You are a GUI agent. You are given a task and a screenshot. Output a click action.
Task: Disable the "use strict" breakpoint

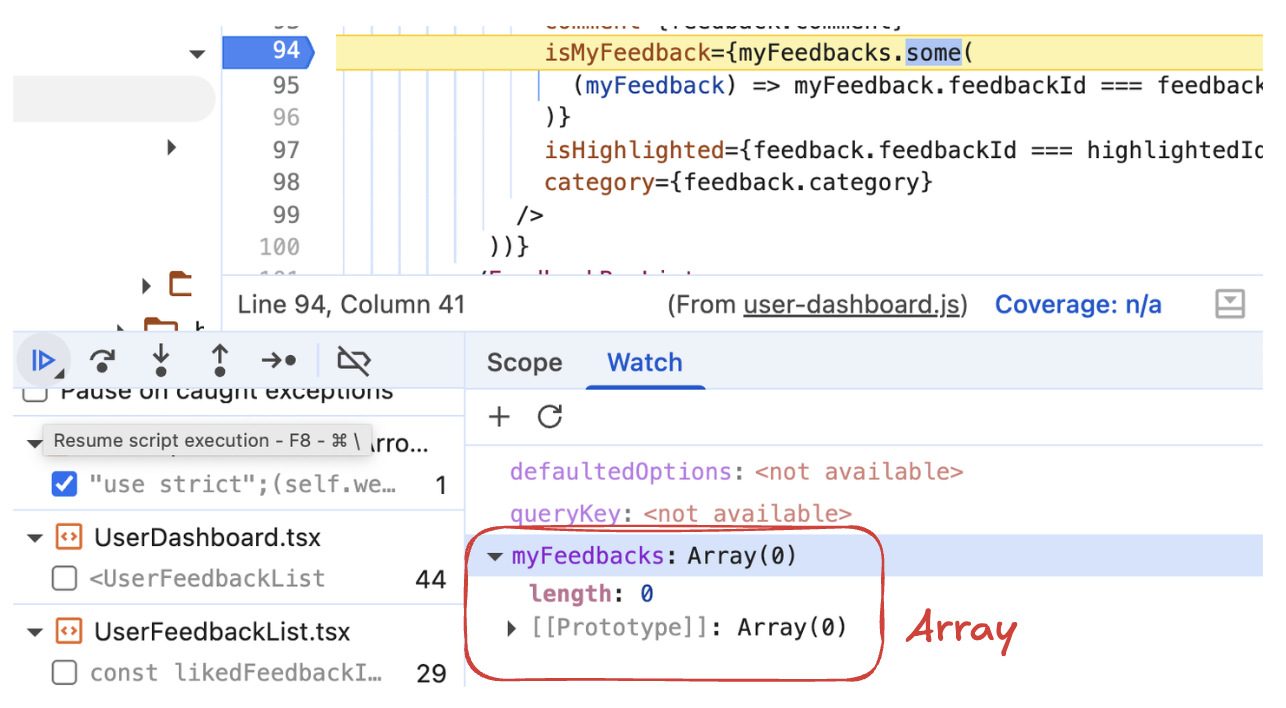coord(64,484)
